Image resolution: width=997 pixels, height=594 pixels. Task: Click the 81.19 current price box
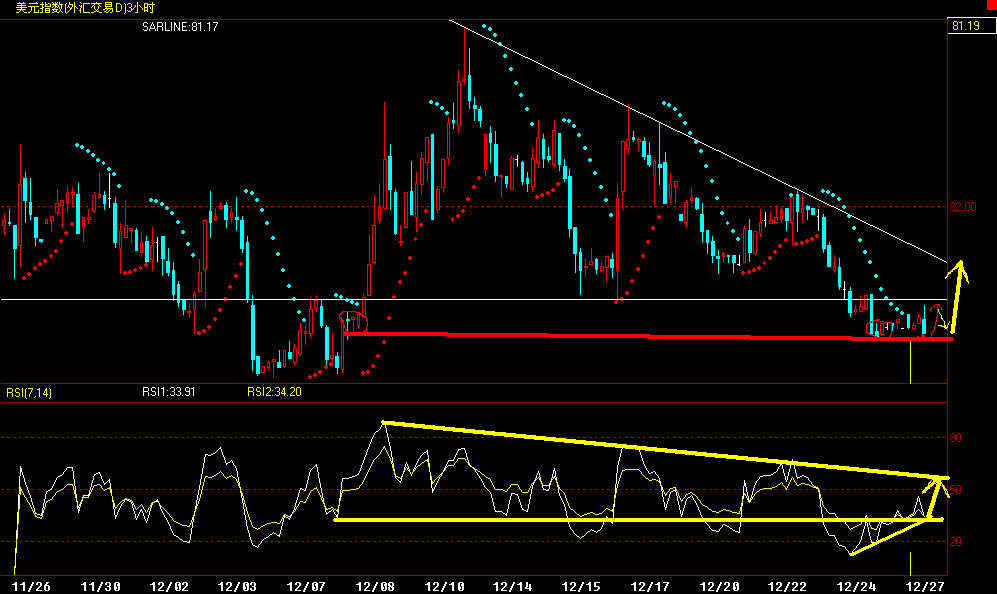click(x=971, y=26)
